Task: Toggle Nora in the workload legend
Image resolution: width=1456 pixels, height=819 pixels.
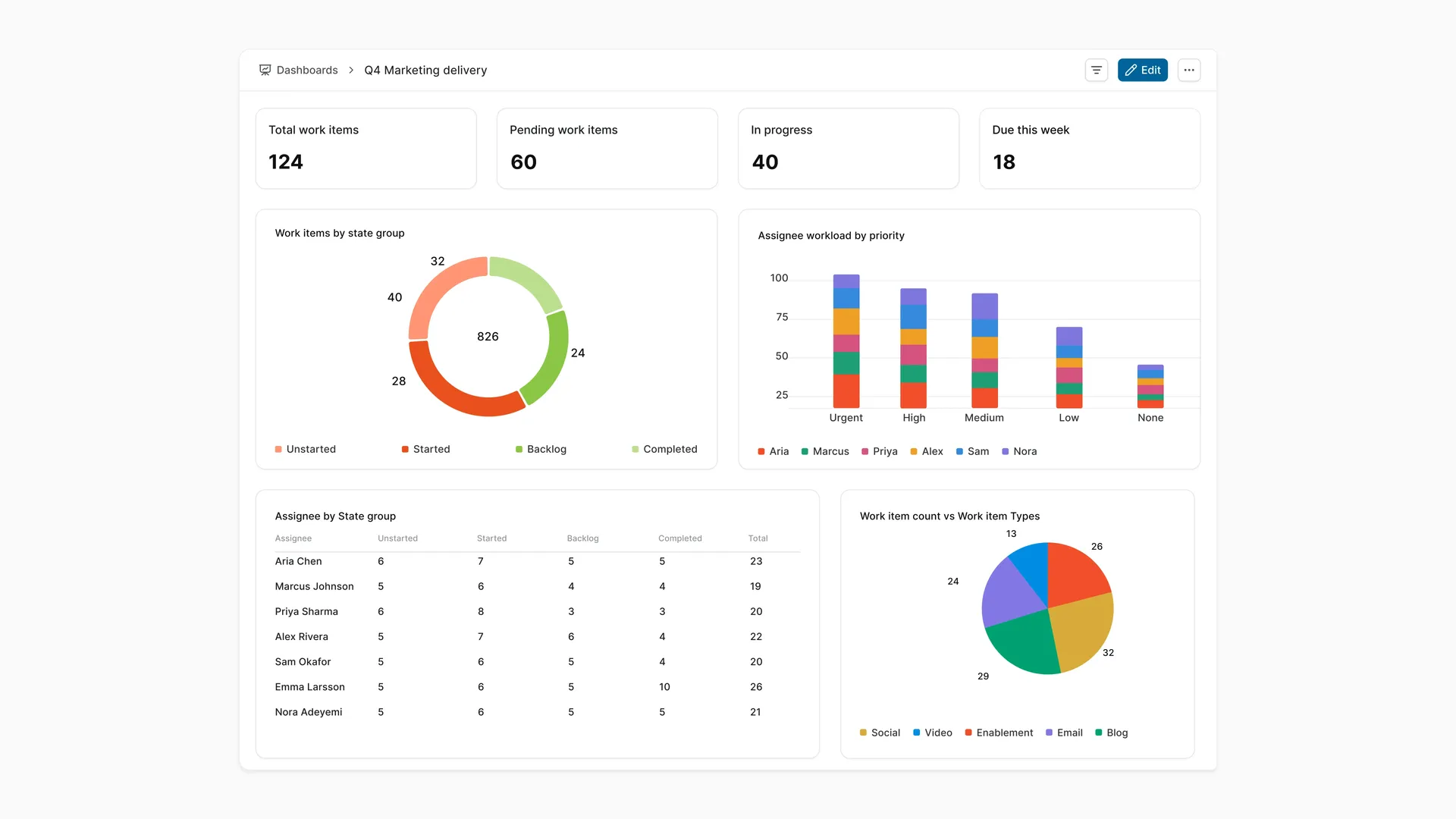Action: tap(1019, 452)
